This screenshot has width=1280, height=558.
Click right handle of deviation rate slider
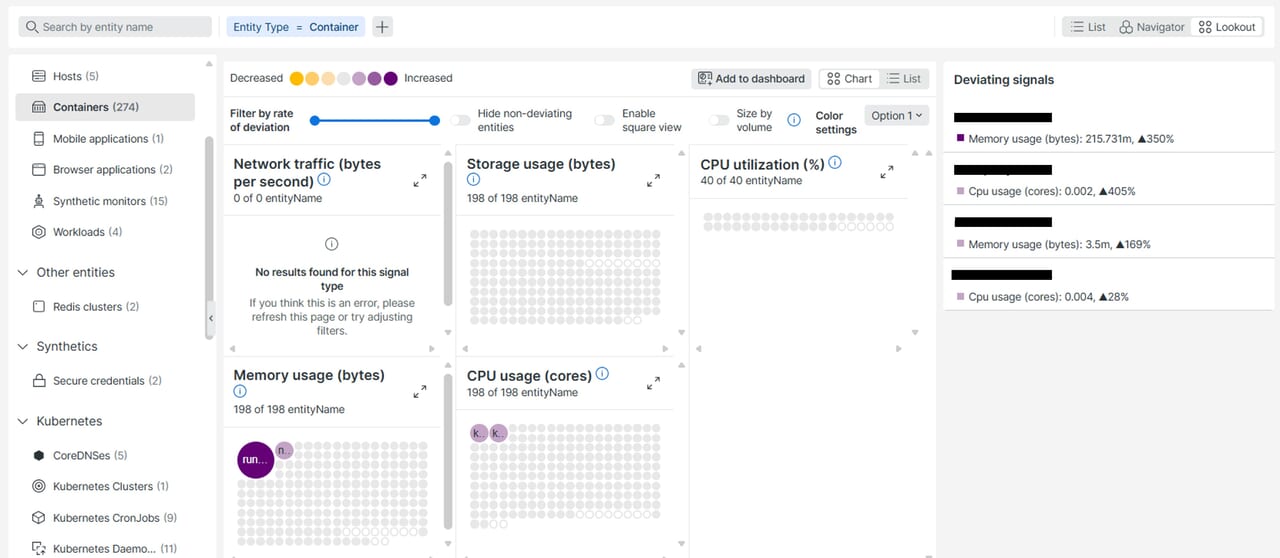(x=434, y=120)
